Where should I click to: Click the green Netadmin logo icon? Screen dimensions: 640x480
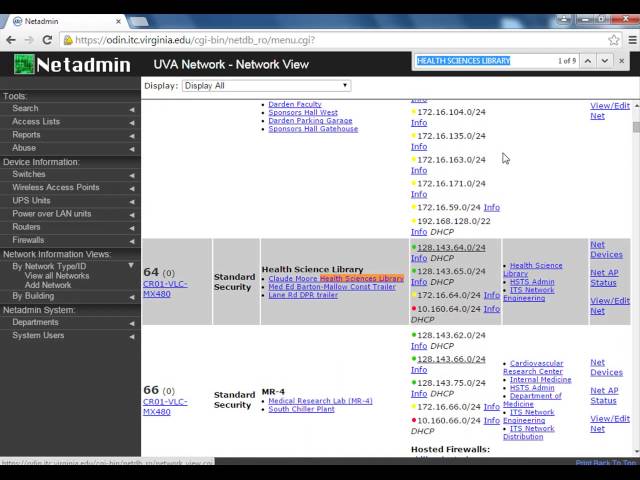[24, 64]
